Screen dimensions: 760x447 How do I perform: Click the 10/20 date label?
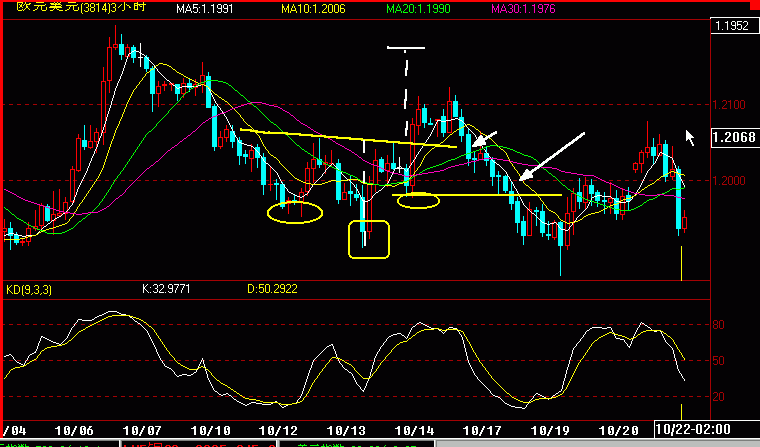pyautogui.click(x=618, y=431)
